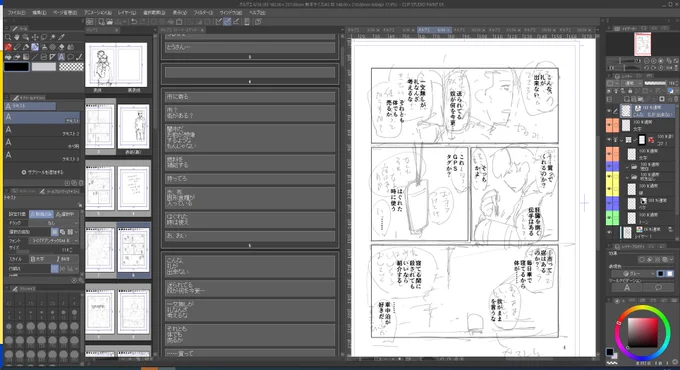Image resolution: width=680 pixels, height=370 pixels.
Task: Open the 通常 blending mode dropdown
Action: [x=632, y=83]
